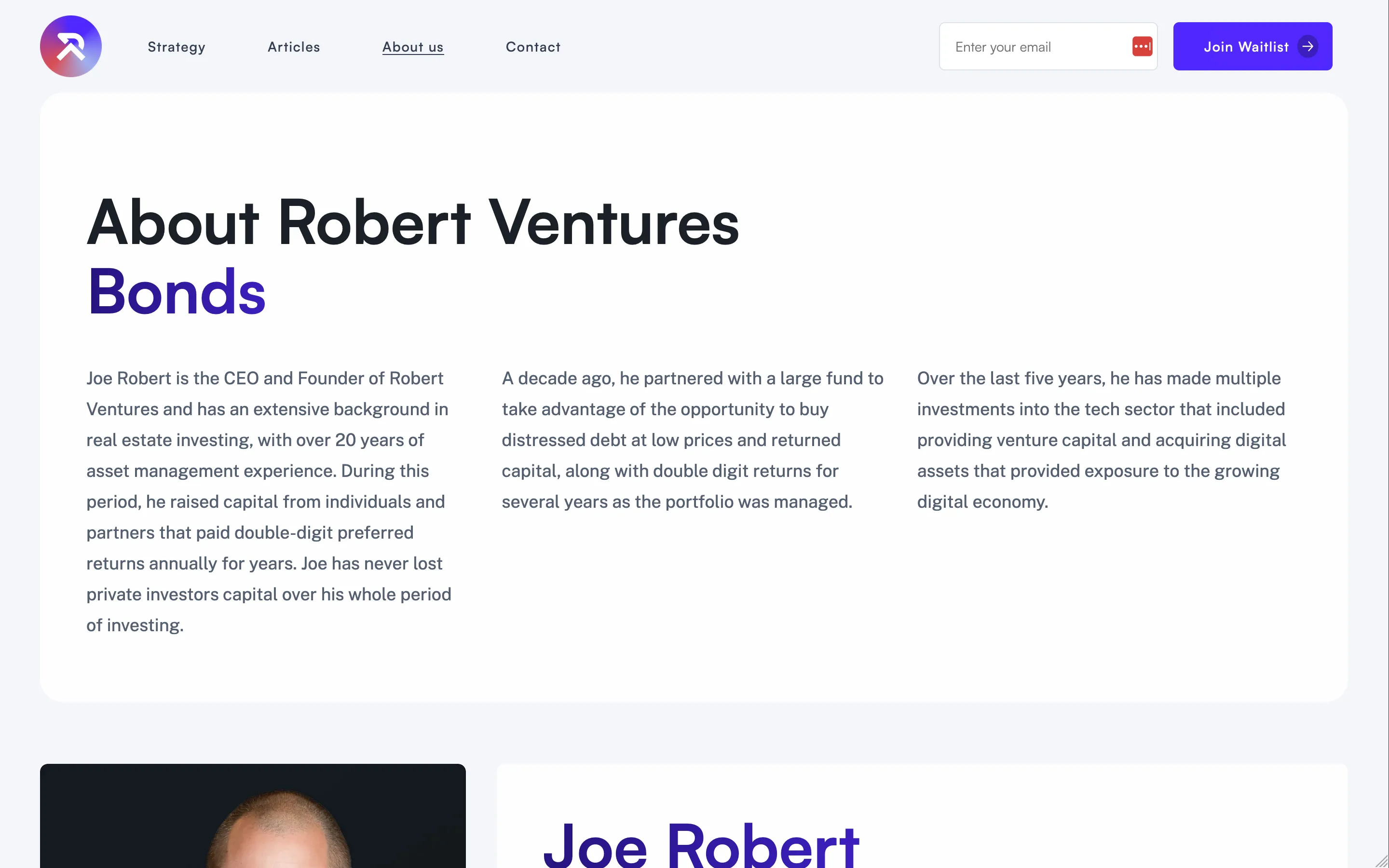The height and width of the screenshot is (868, 1389).
Task: Open the Articles section in the navbar
Action: click(293, 47)
